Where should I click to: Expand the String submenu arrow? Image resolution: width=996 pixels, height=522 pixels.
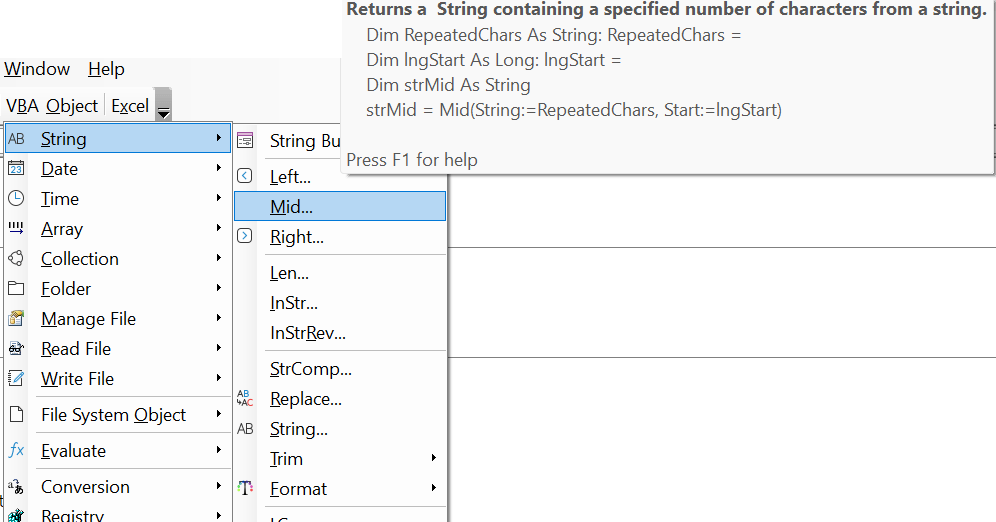click(219, 138)
